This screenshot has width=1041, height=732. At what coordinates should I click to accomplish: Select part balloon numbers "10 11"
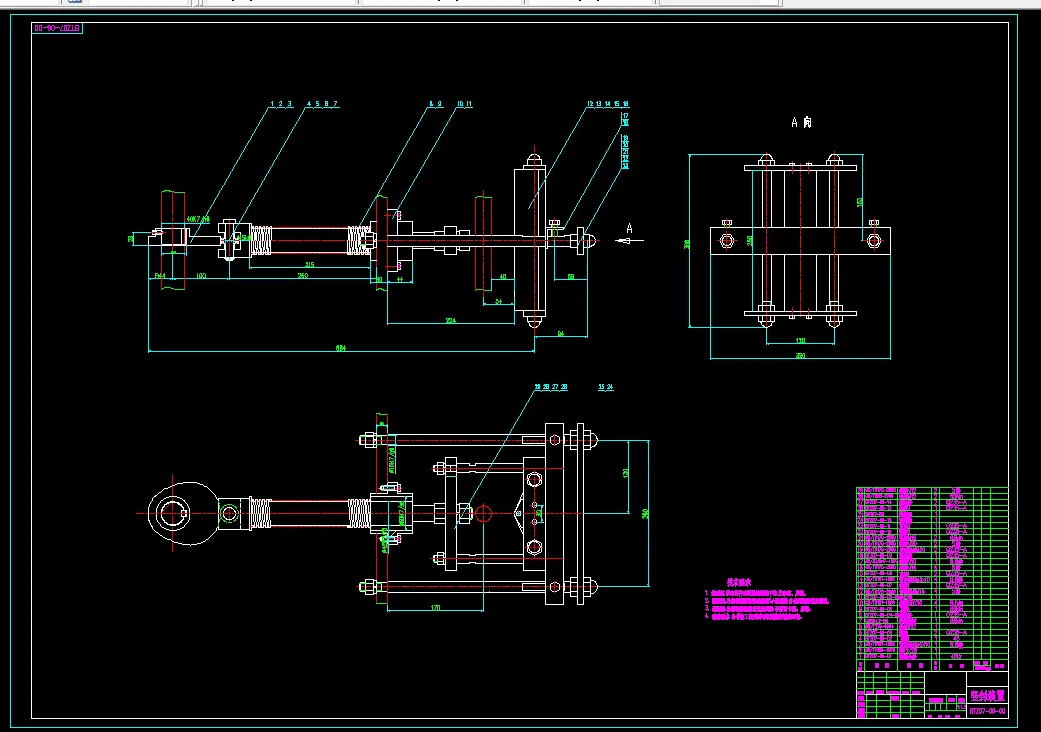pos(464,104)
